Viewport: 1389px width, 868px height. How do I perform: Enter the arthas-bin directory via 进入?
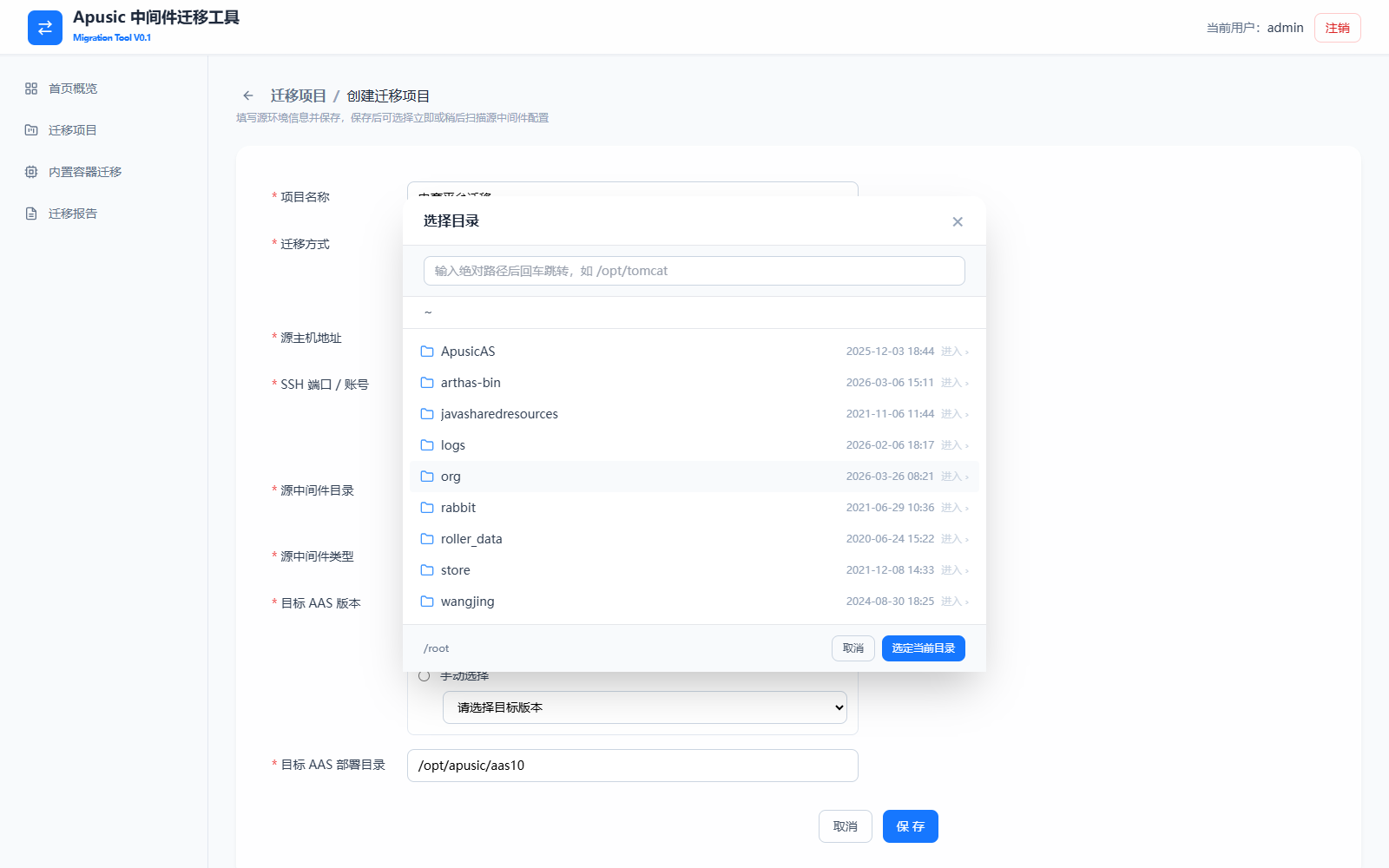coord(955,383)
